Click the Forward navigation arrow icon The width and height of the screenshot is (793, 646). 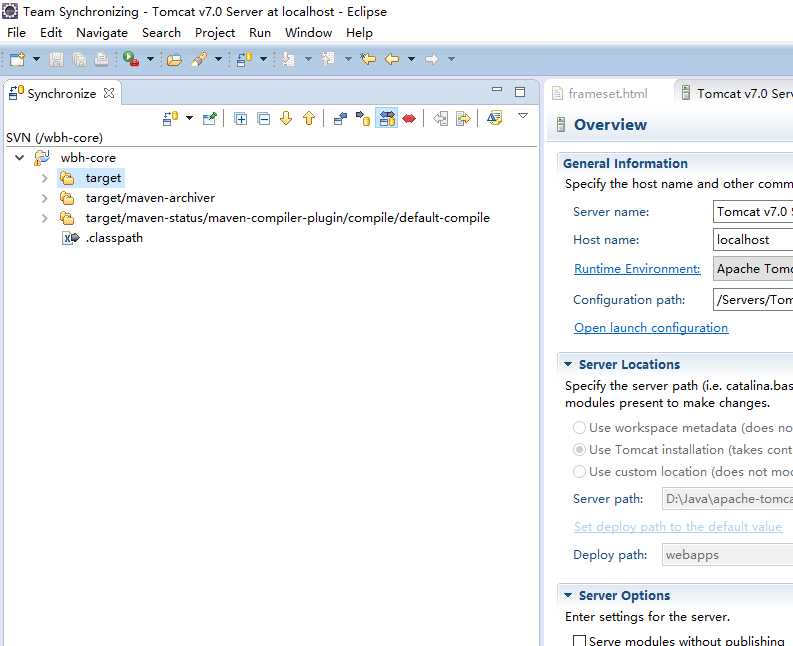431,59
